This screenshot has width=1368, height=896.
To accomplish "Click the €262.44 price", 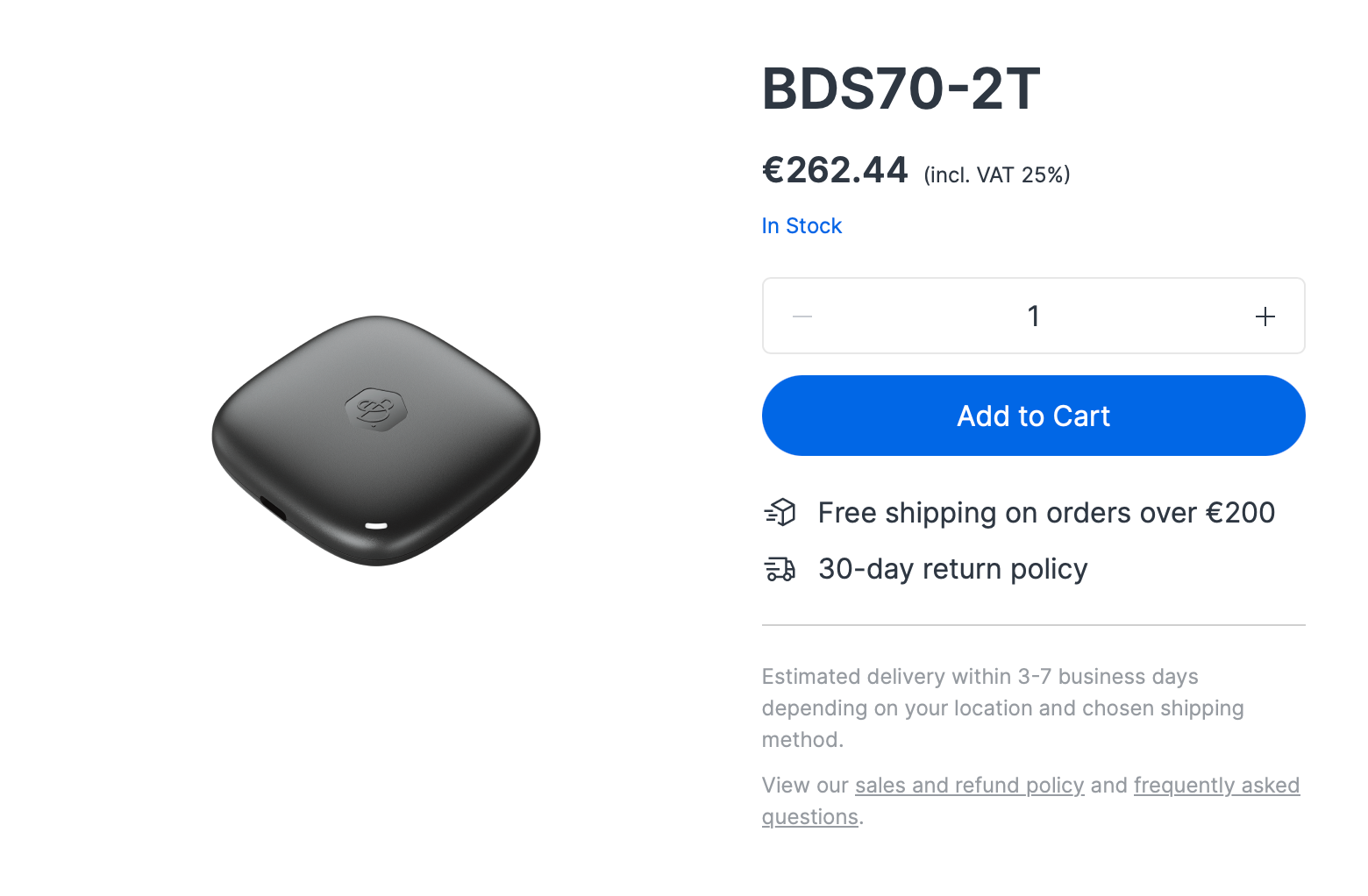I will click(835, 170).
